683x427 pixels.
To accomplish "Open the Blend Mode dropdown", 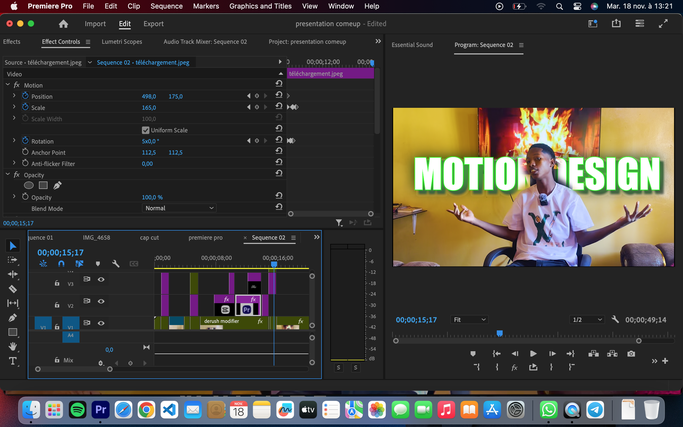I will pyautogui.click(x=178, y=208).
